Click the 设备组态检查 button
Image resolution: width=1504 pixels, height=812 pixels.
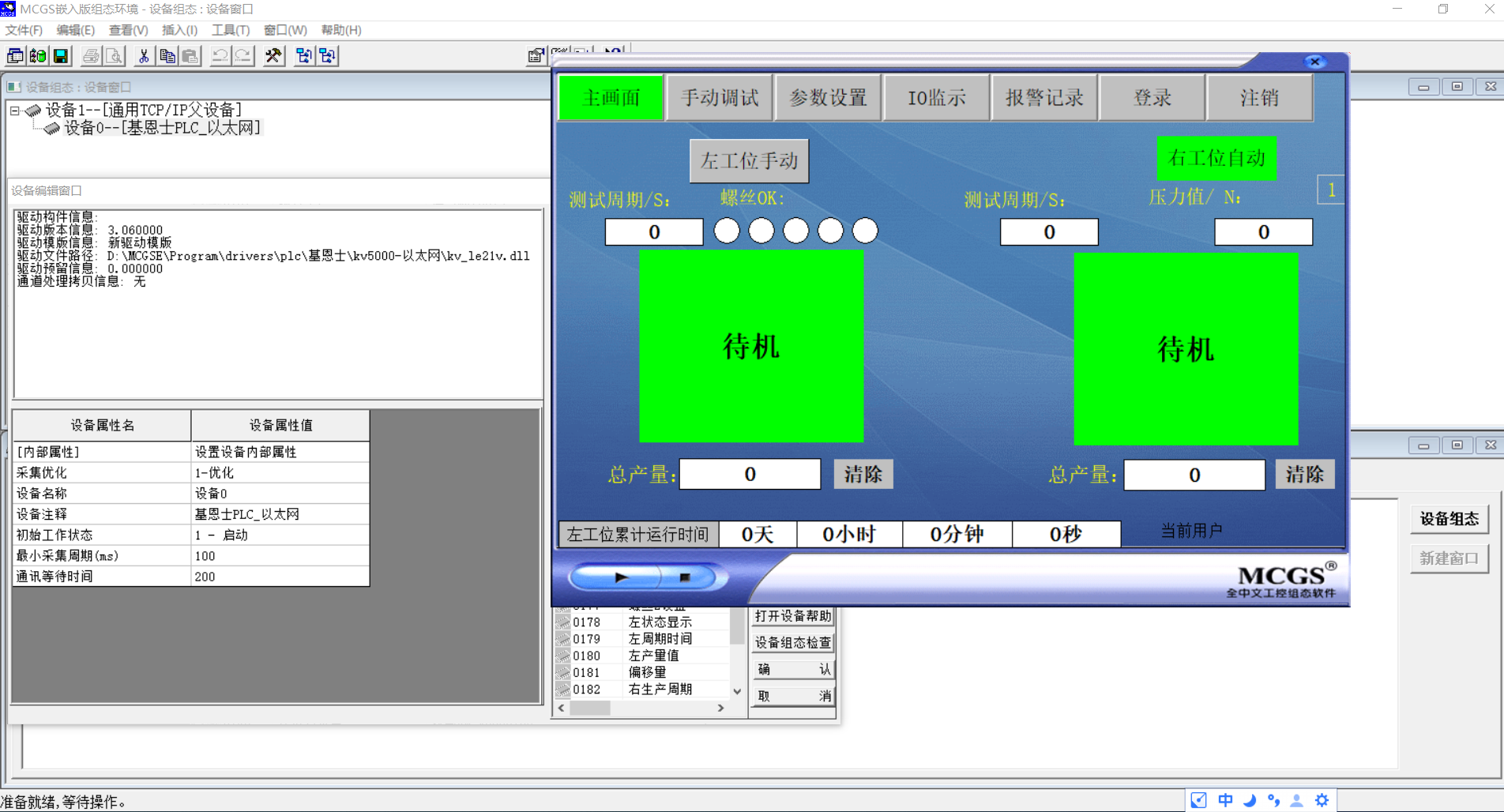[x=792, y=642]
